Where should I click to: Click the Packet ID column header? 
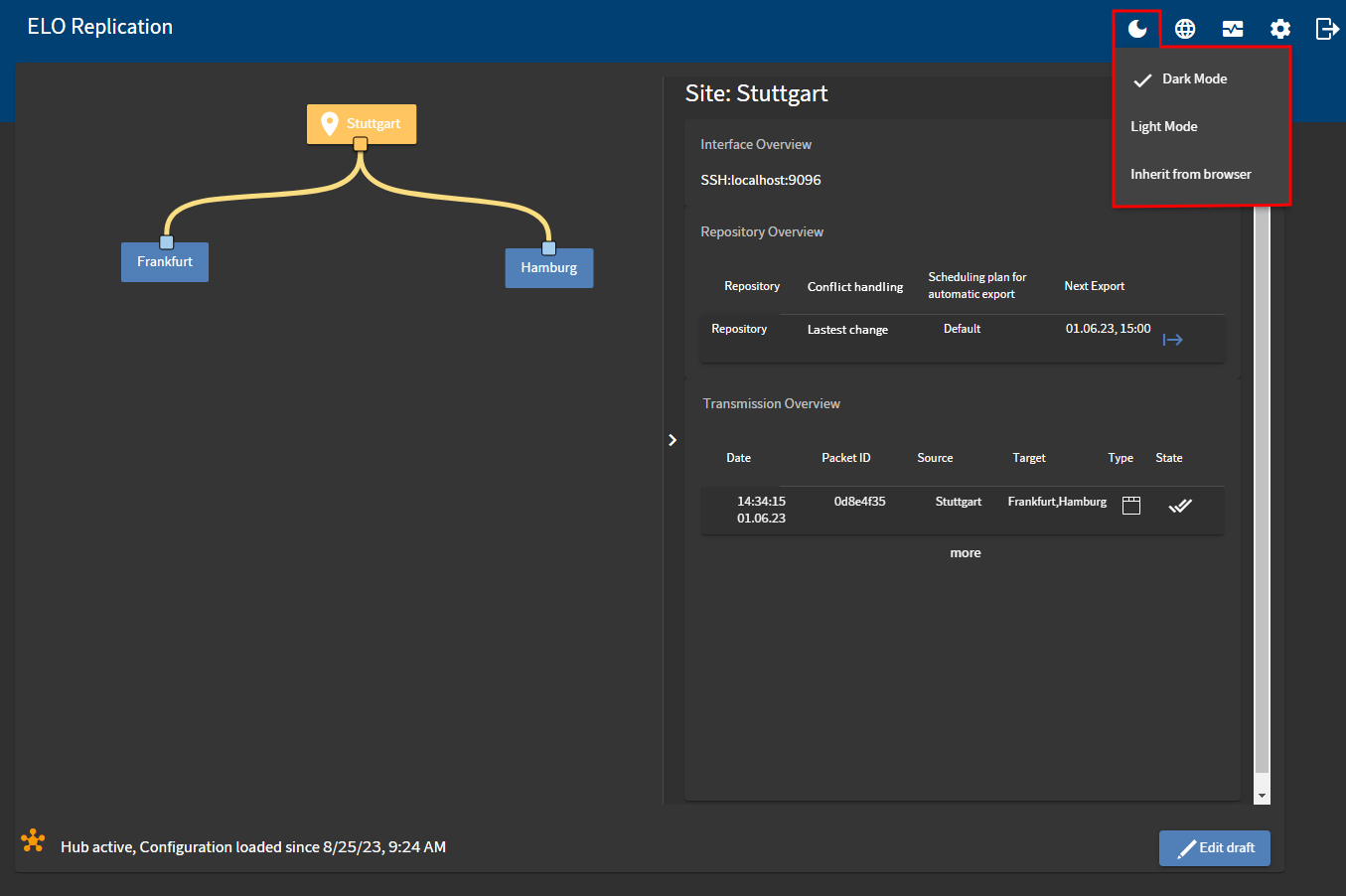[x=846, y=458]
